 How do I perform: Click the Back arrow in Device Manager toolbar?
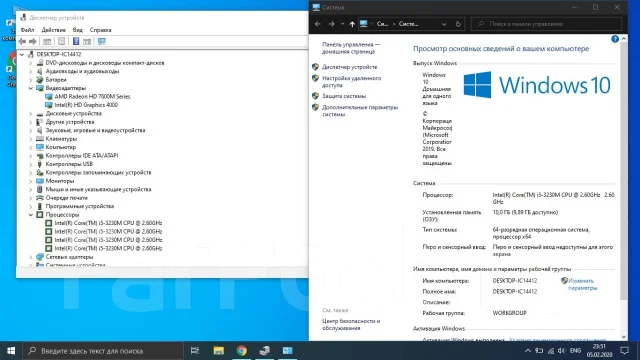22,41
